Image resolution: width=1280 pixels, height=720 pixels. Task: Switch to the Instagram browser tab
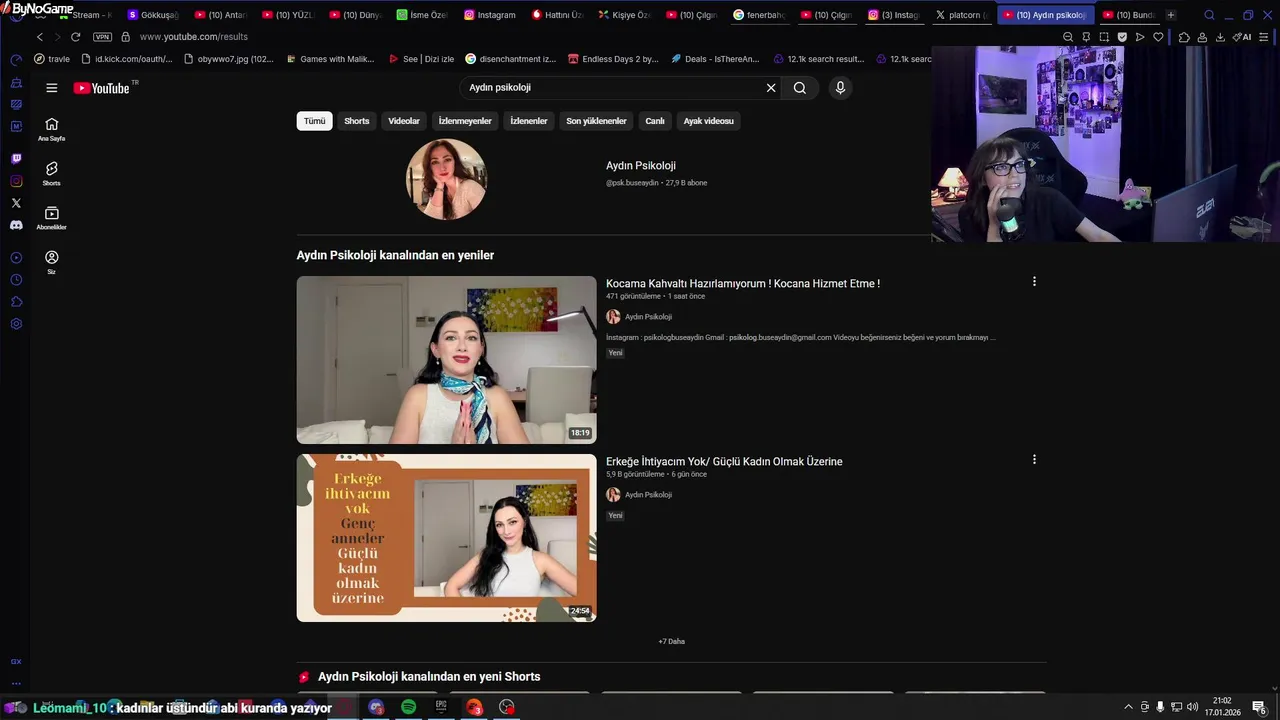[490, 15]
